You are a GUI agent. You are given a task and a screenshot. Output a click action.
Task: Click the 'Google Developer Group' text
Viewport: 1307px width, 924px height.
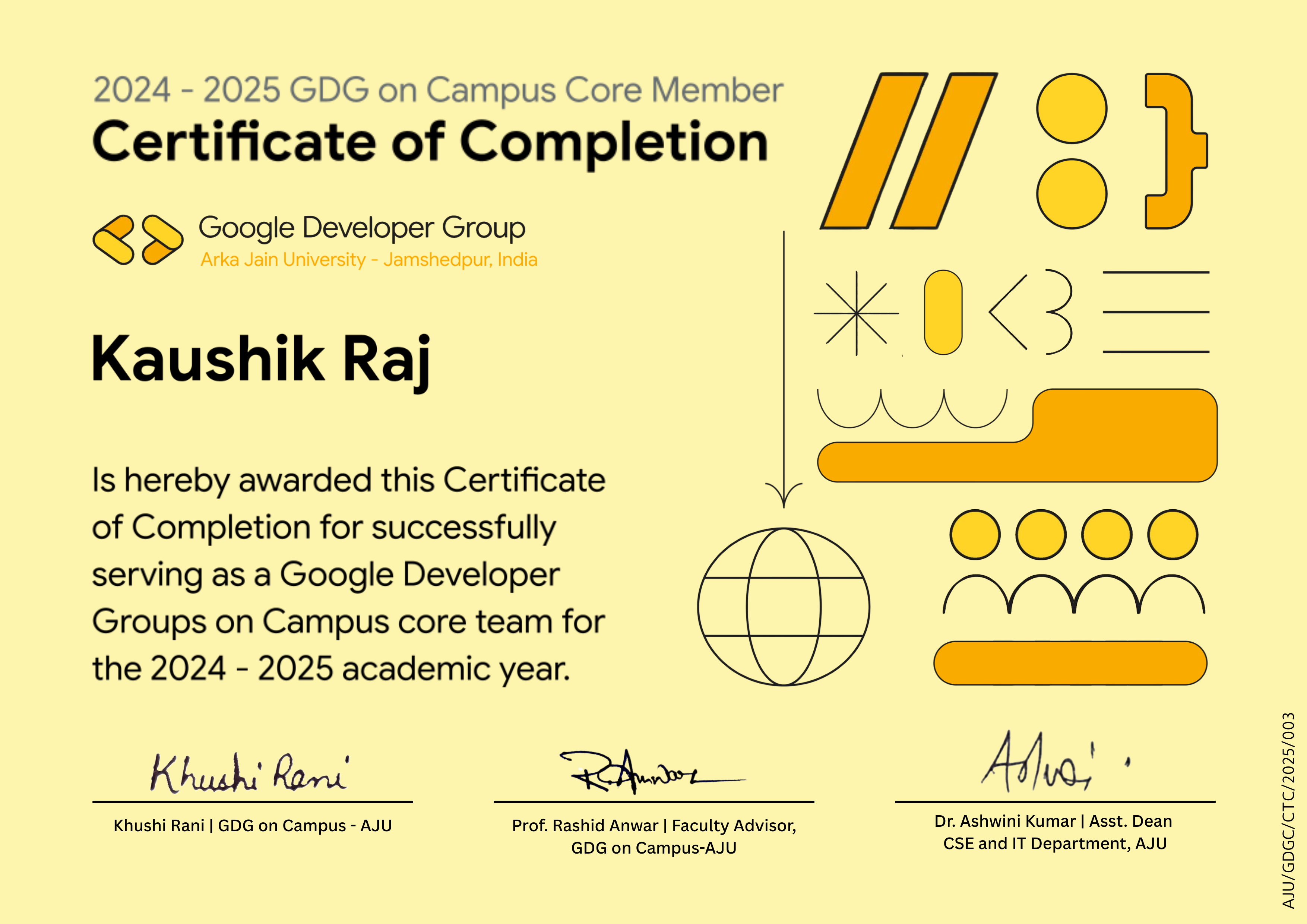tap(362, 228)
